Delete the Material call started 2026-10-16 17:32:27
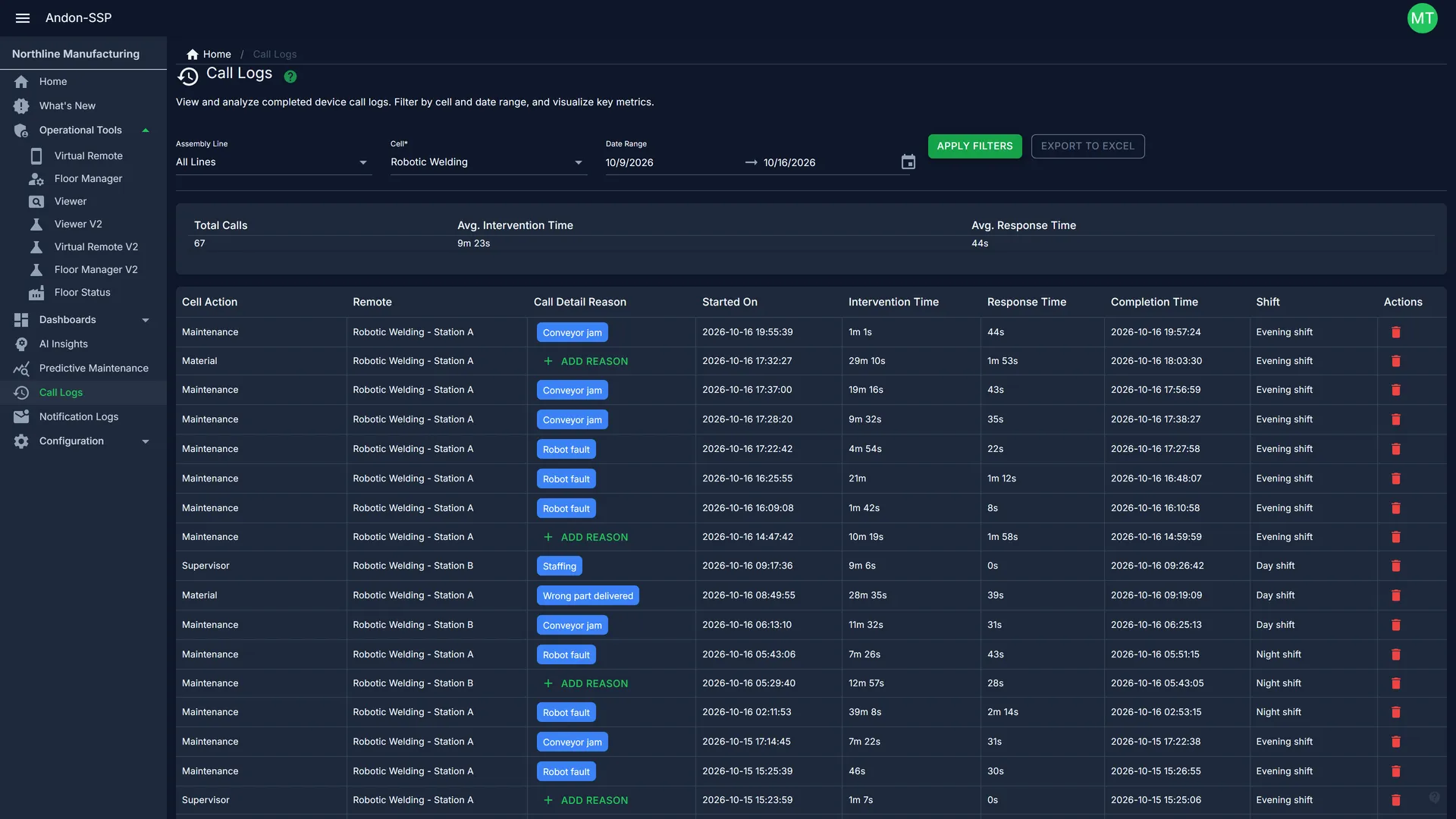This screenshot has height=819, width=1456. (x=1395, y=361)
